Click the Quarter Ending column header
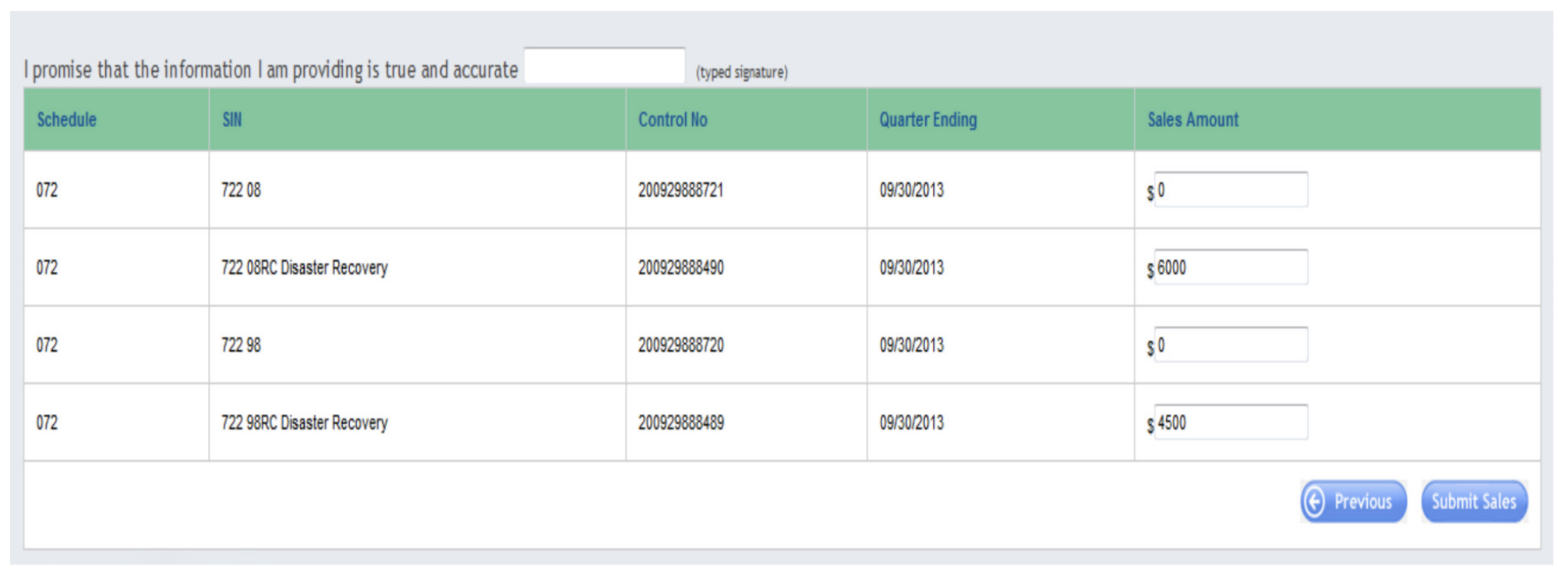 927,120
